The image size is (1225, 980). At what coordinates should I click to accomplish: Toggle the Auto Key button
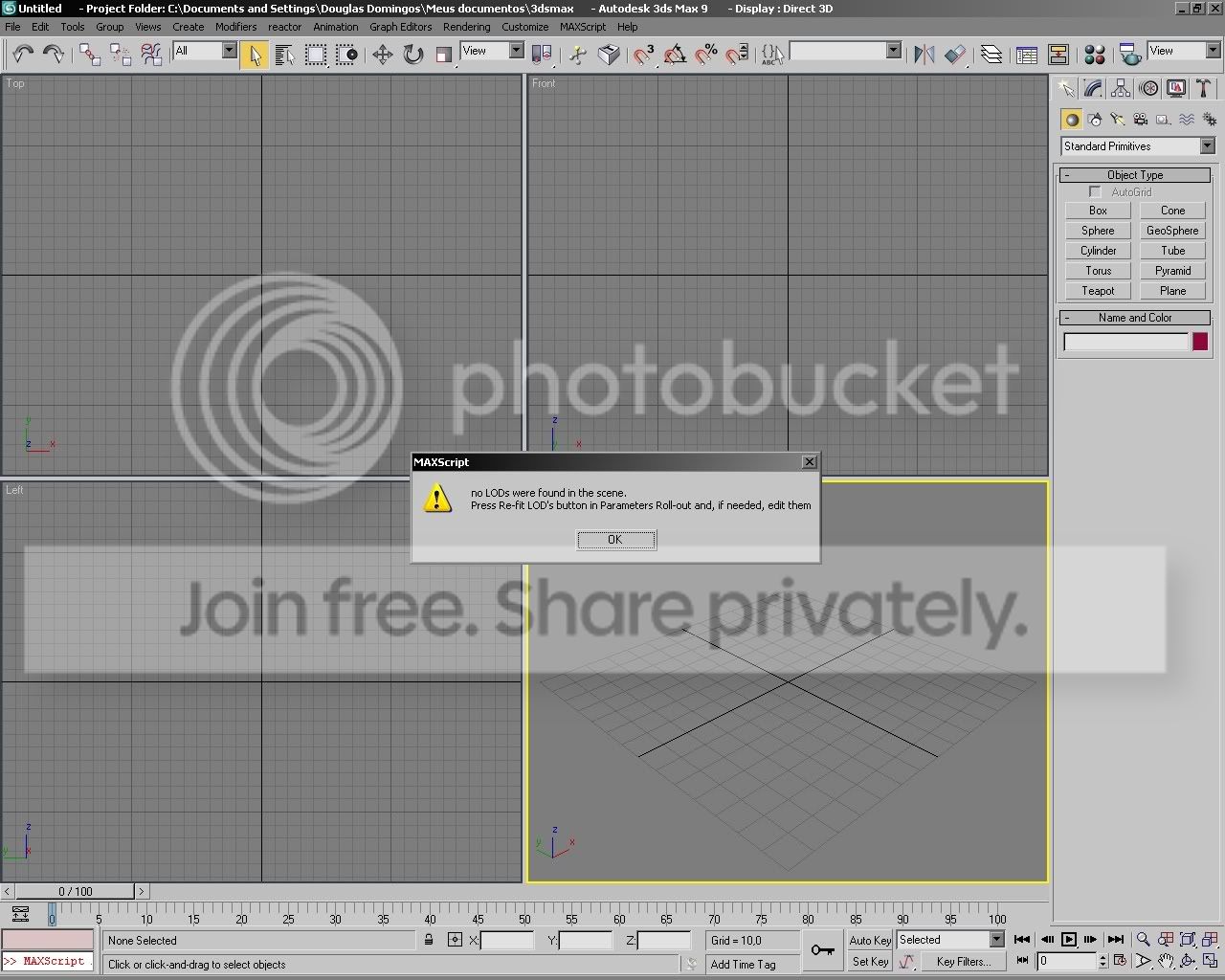tap(869, 940)
